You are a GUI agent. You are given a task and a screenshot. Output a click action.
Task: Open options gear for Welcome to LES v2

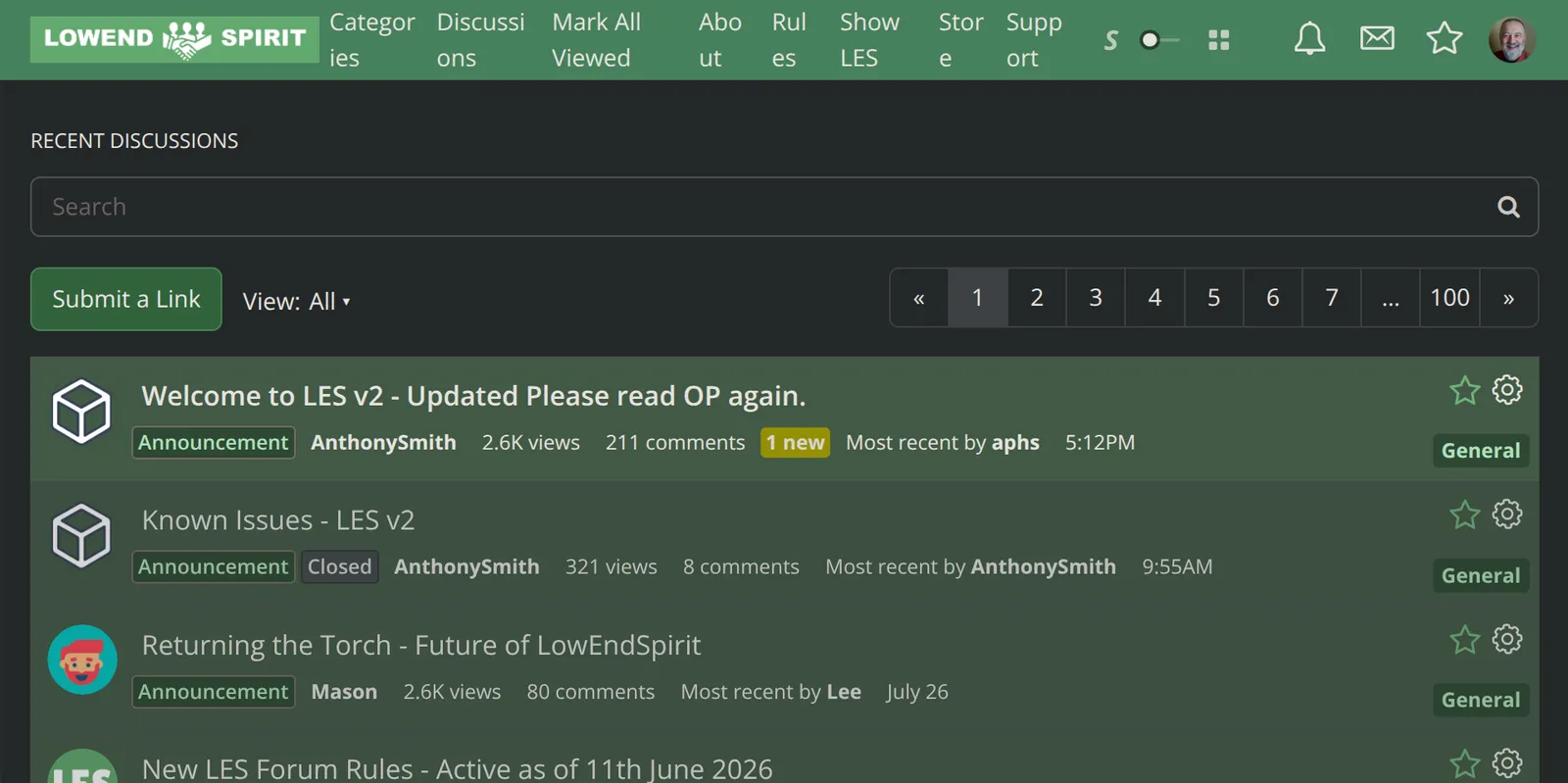1507,390
